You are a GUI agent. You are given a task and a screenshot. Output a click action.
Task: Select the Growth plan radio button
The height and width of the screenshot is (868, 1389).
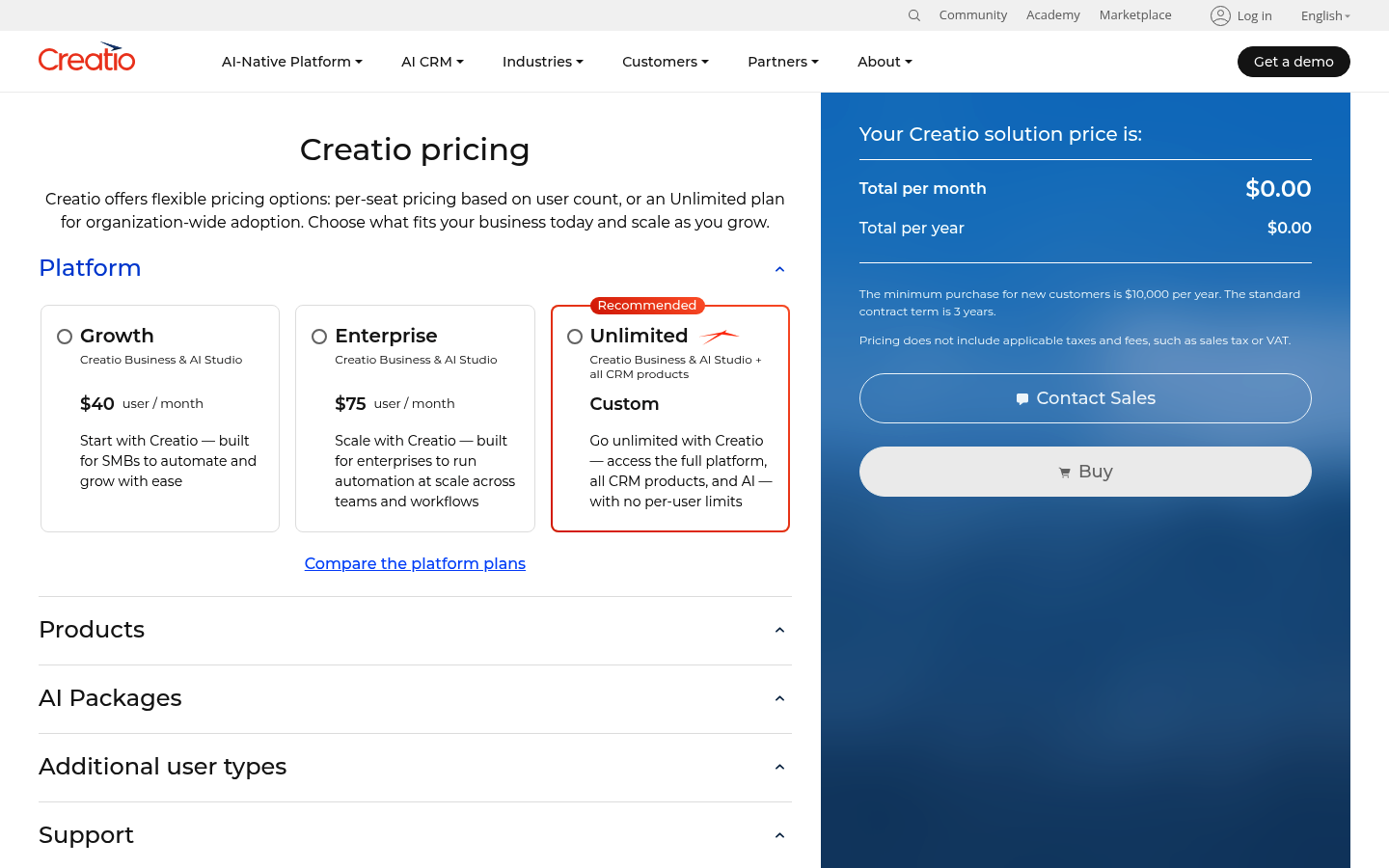pos(65,337)
